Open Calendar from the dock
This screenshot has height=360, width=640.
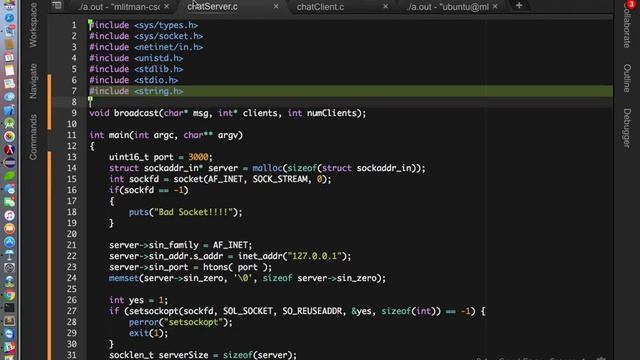coord(9,57)
